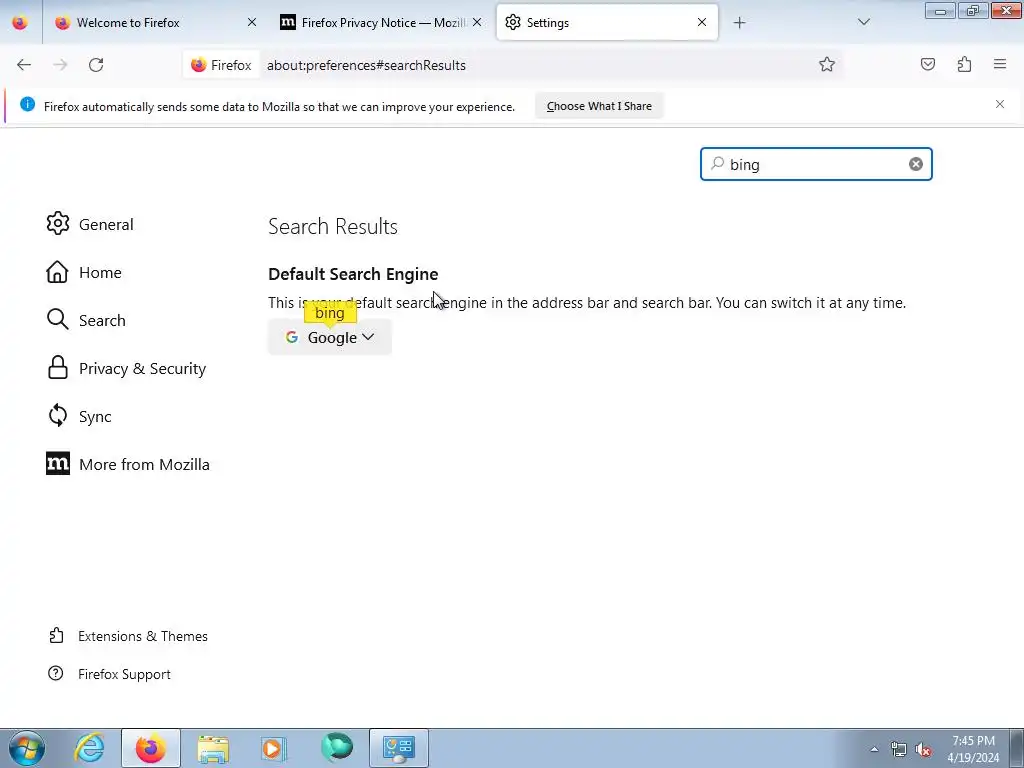Expand the Google default search engine dropdown
1024x768 pixels.
330,337
